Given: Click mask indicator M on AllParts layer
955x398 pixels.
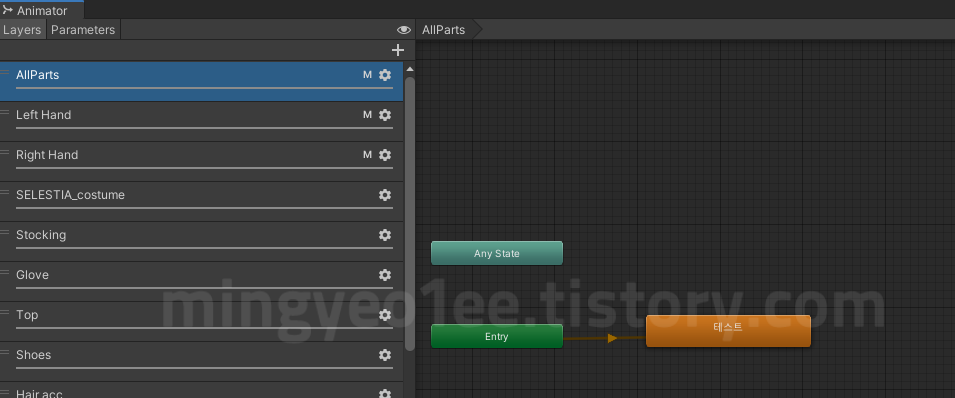Looking at the screenshot, I should 367,75.
